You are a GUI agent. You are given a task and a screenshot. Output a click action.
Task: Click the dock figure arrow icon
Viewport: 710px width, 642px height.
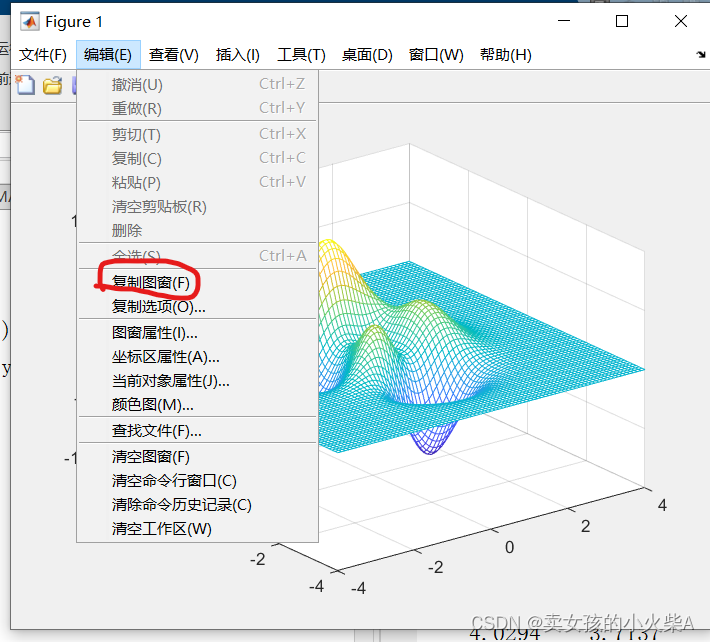coord(700,54)
